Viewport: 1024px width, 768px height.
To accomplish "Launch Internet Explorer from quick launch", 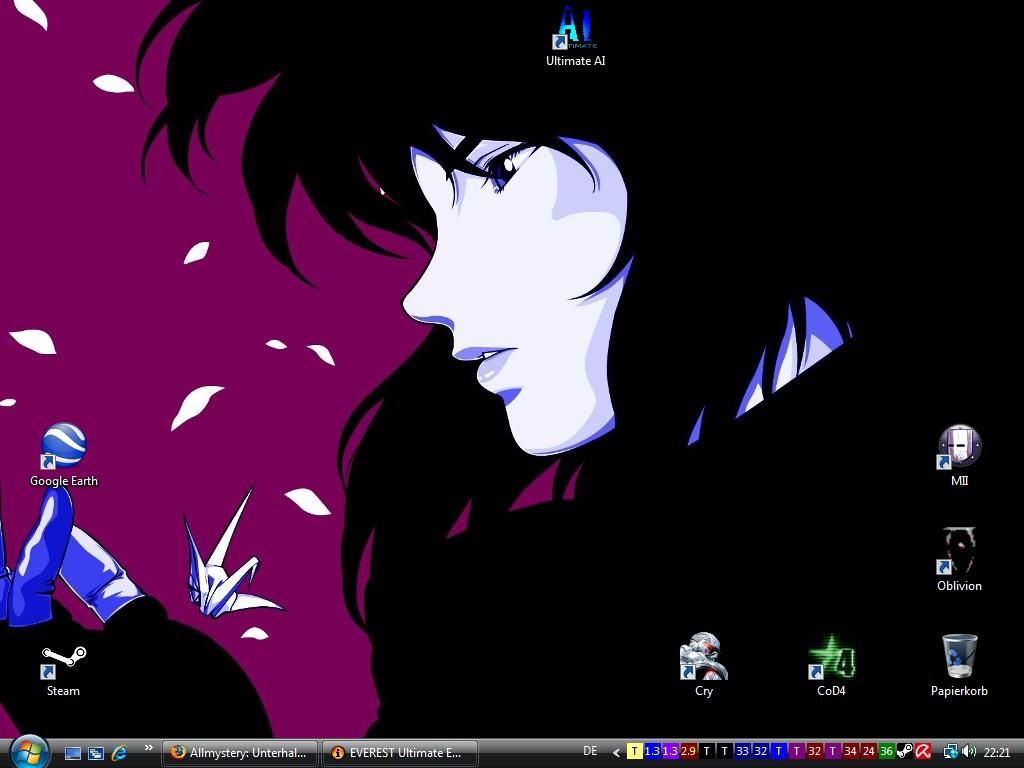I will pyautogui.click(x=119, y=753).
